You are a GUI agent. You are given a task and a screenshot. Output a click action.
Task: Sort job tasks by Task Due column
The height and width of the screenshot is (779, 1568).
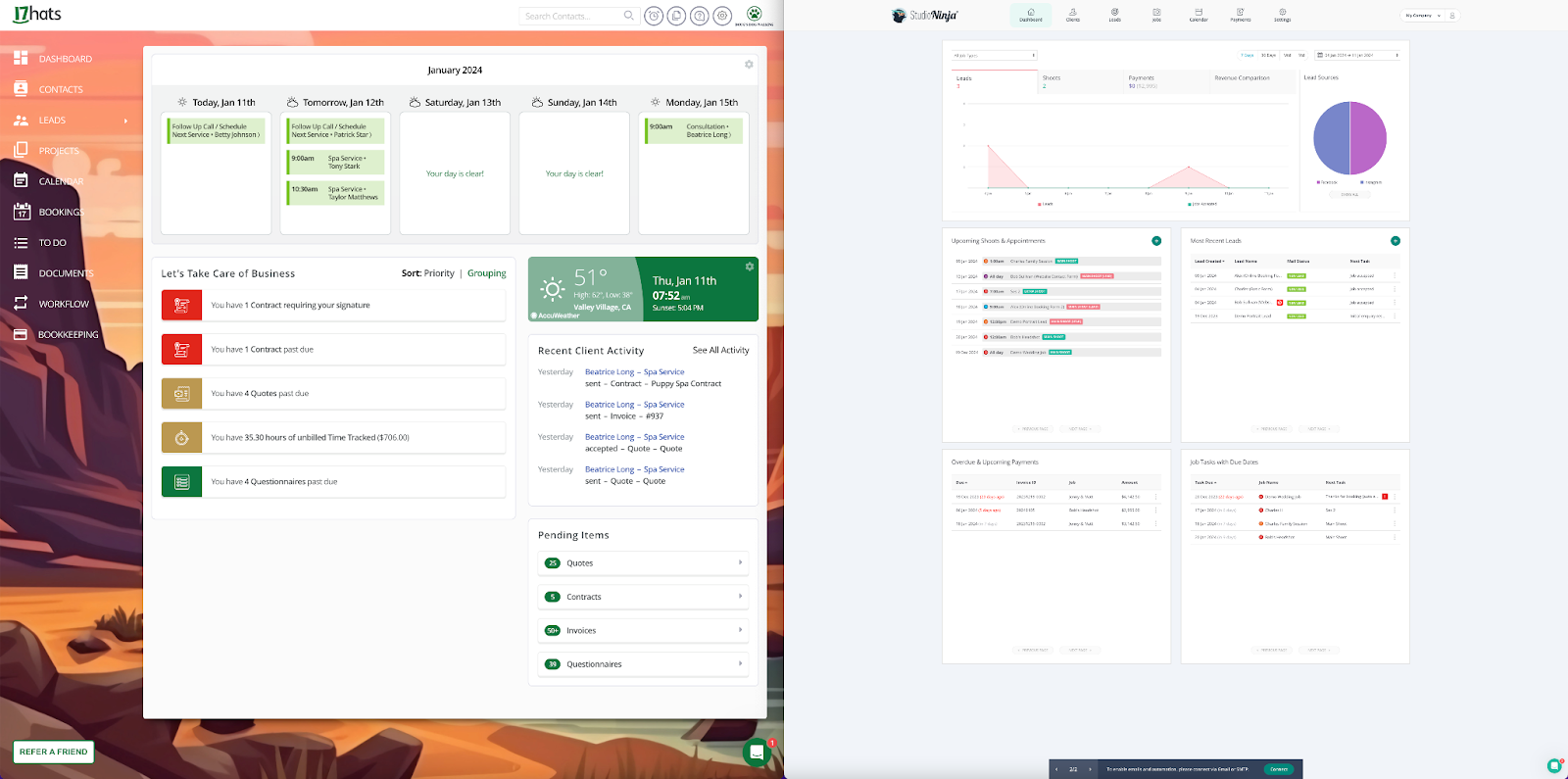(x=1205, y=483)
